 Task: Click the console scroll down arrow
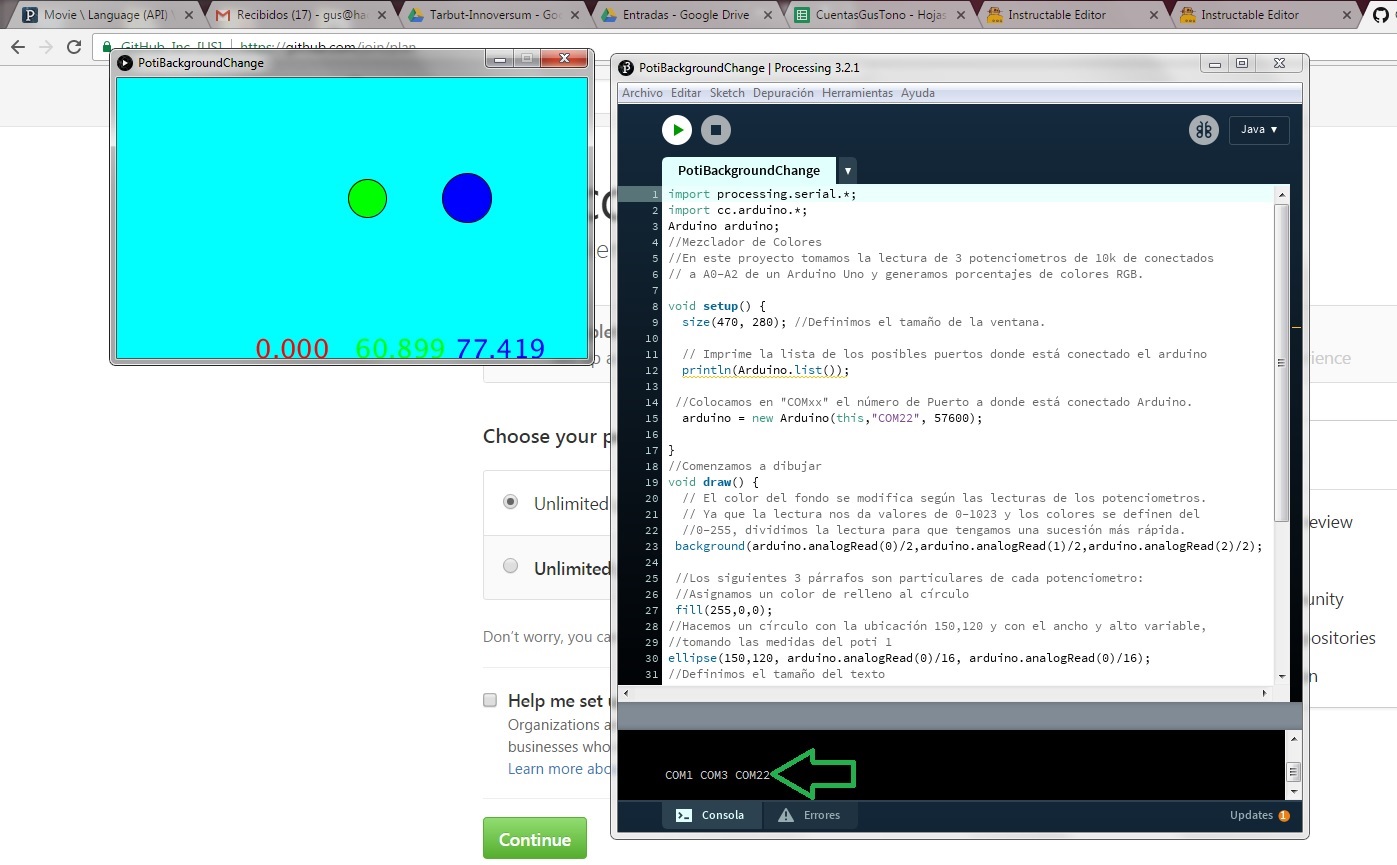tap(1293, 791)
